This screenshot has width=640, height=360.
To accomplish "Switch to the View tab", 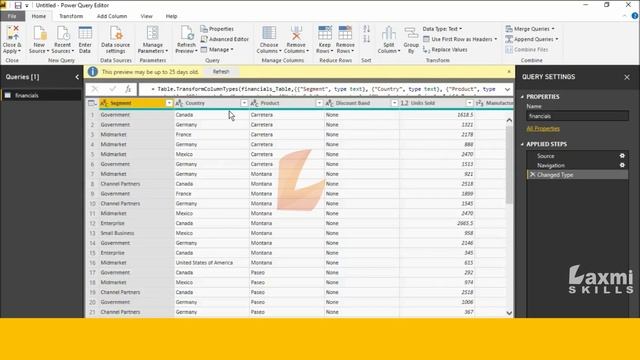I will pyautogui.click(x=146, y=16).
